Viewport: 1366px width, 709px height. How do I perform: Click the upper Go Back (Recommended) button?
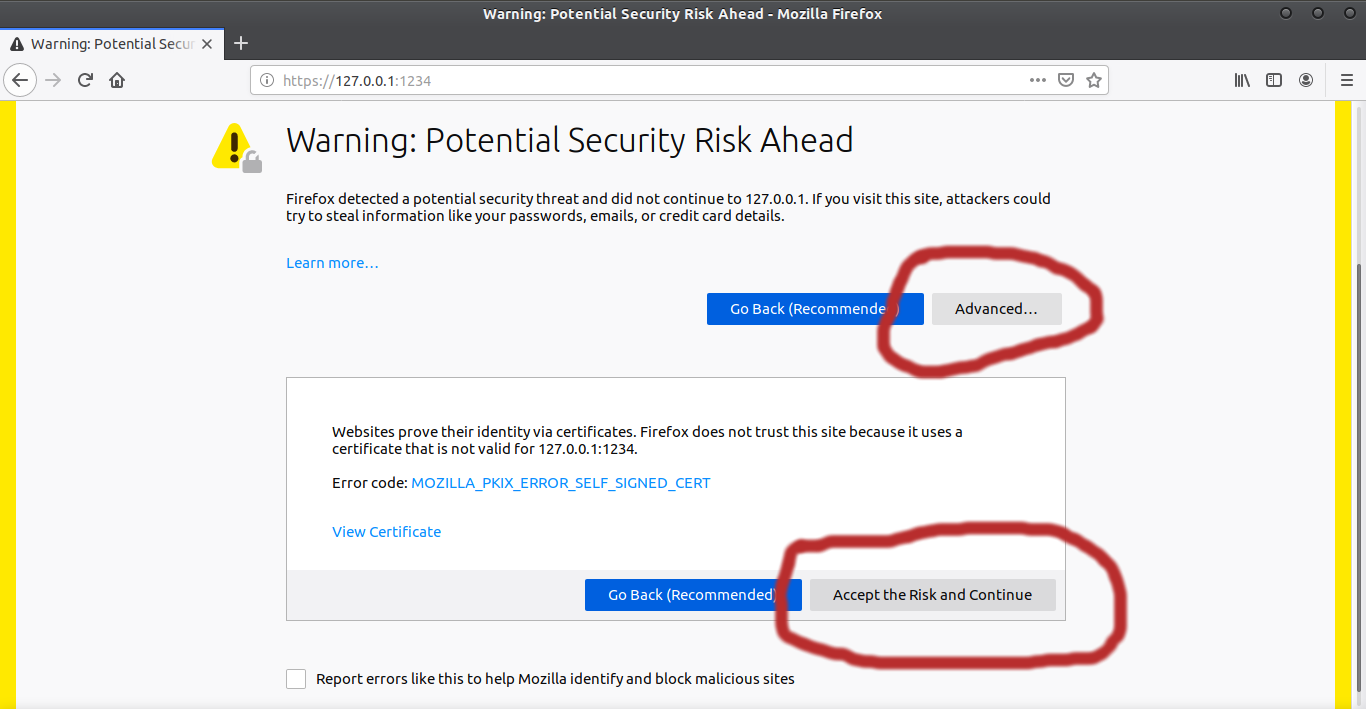click(815, 309)
